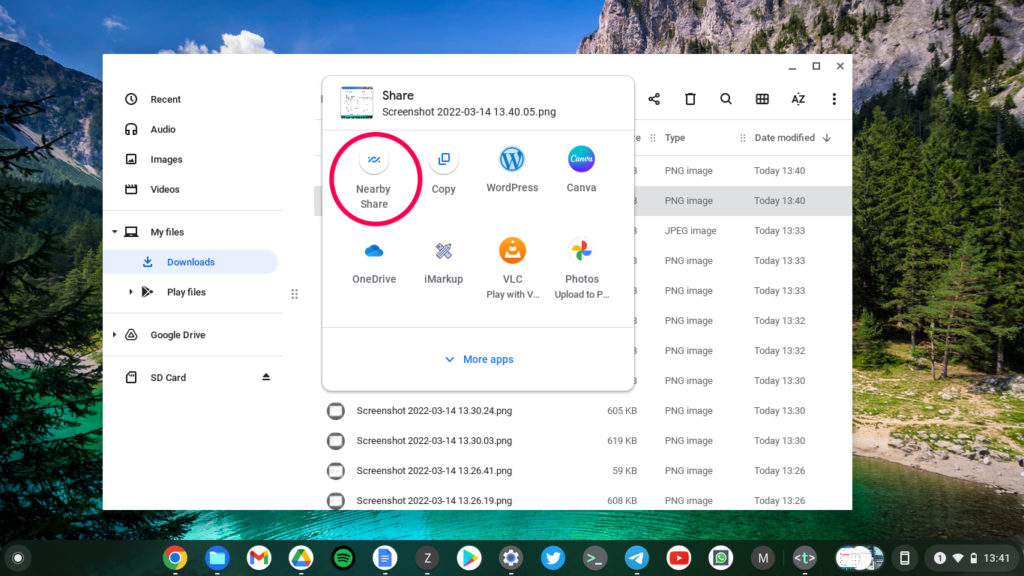
Task: Choose Nearby Share in the share dialog
Action: [374, 178]
